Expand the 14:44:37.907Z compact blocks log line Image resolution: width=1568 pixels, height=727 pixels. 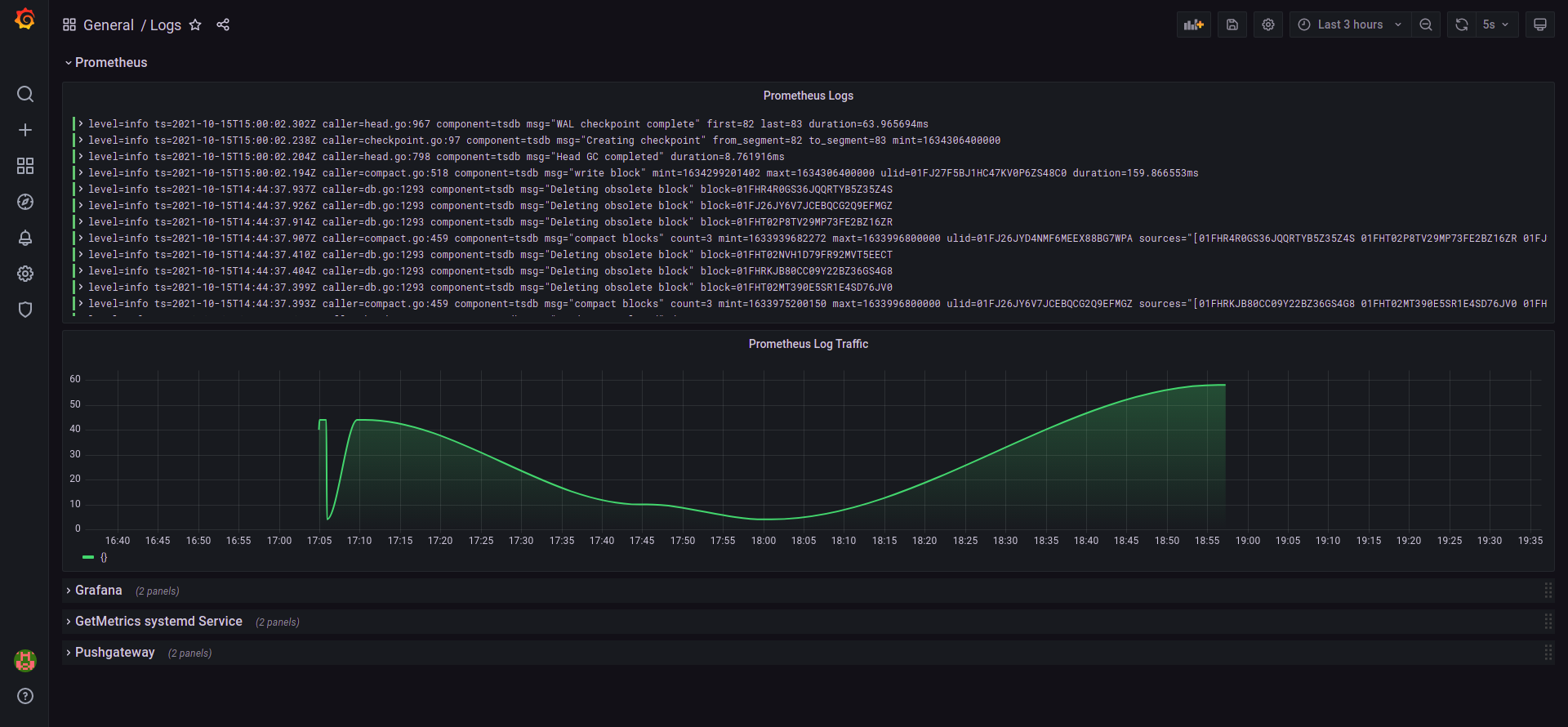coord(81,239)
